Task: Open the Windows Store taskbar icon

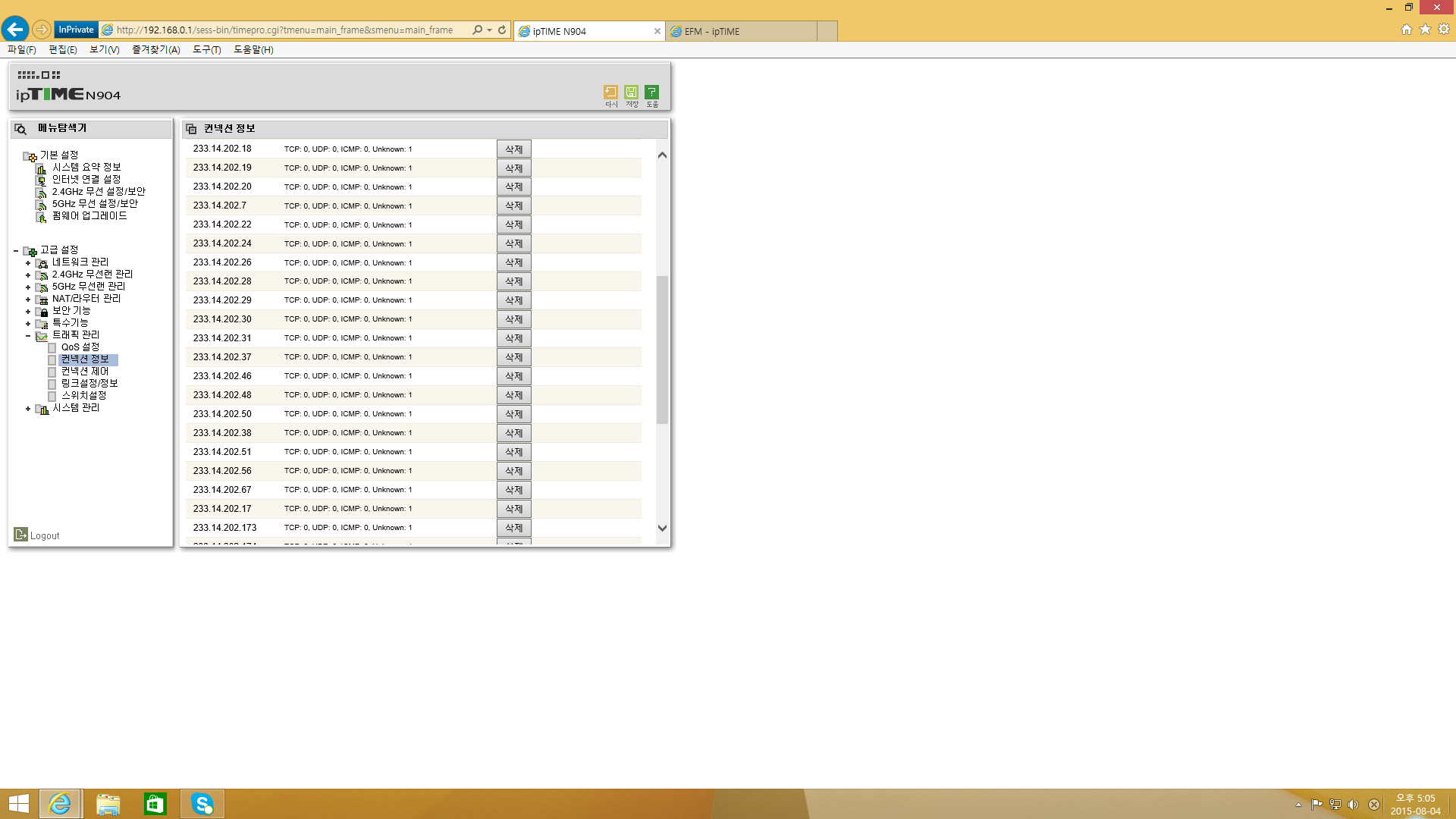Action: [155, 804]
